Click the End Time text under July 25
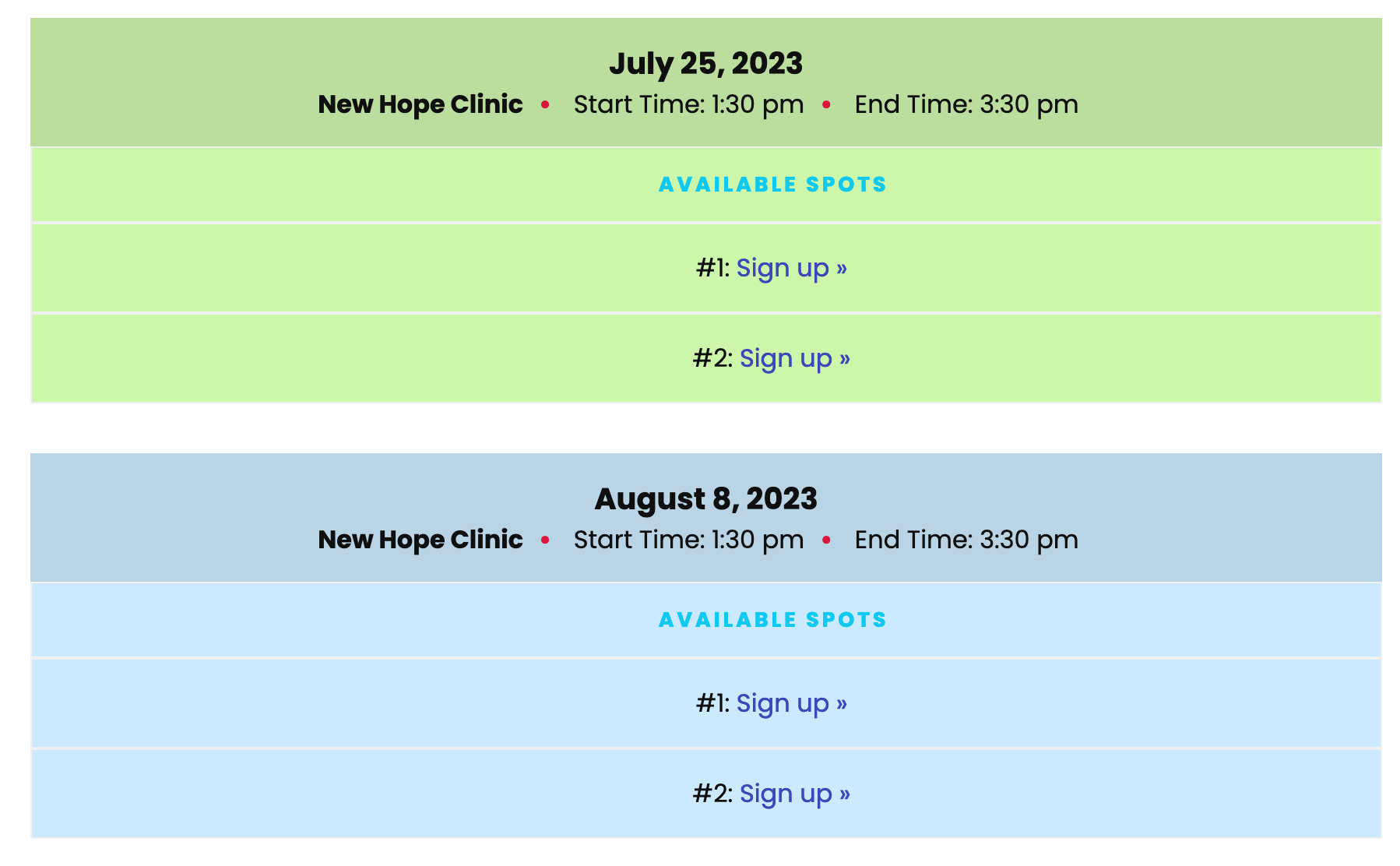This screenshot has height=866, width=1400. (966, 104)
